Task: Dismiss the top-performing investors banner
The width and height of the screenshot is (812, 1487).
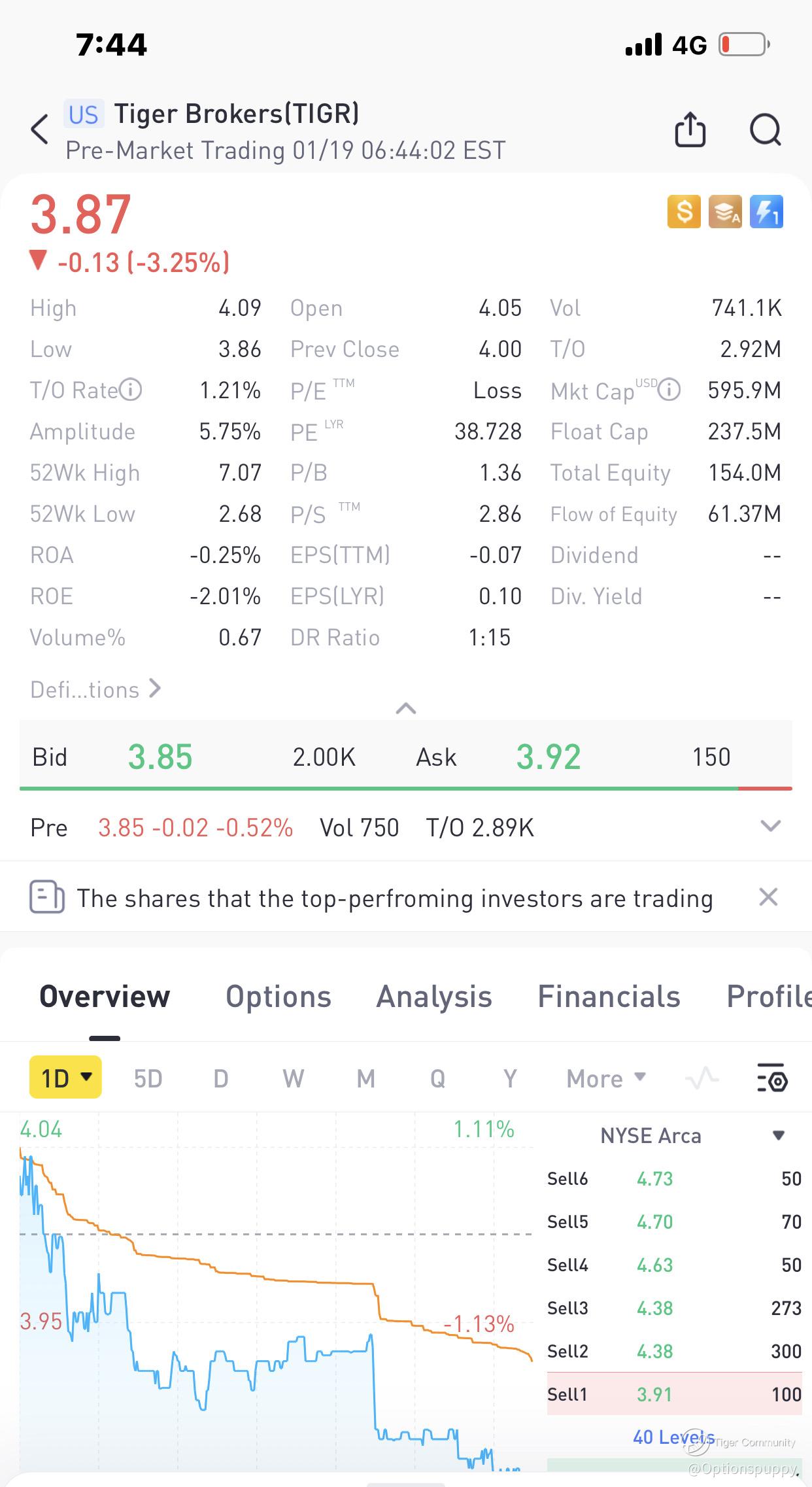Action: point(768,897)
